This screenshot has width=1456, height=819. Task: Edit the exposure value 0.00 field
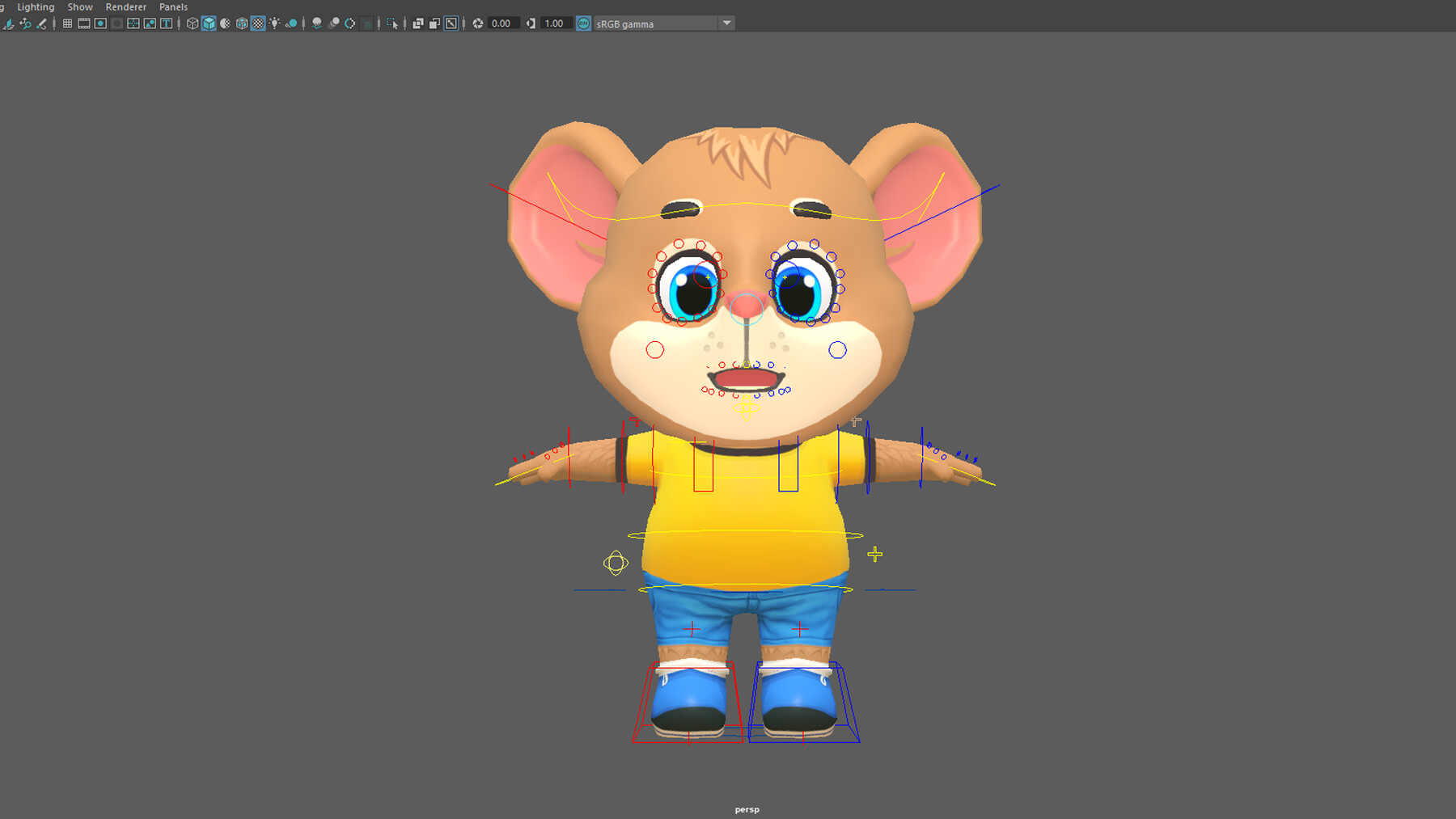[503, 23]
